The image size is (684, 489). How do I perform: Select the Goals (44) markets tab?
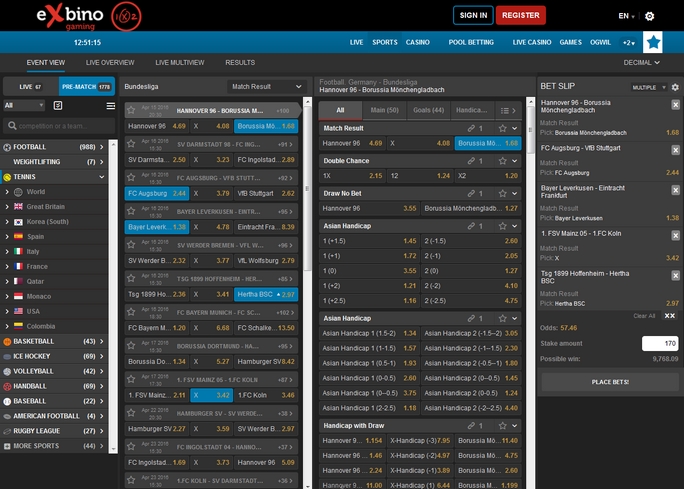428,110
